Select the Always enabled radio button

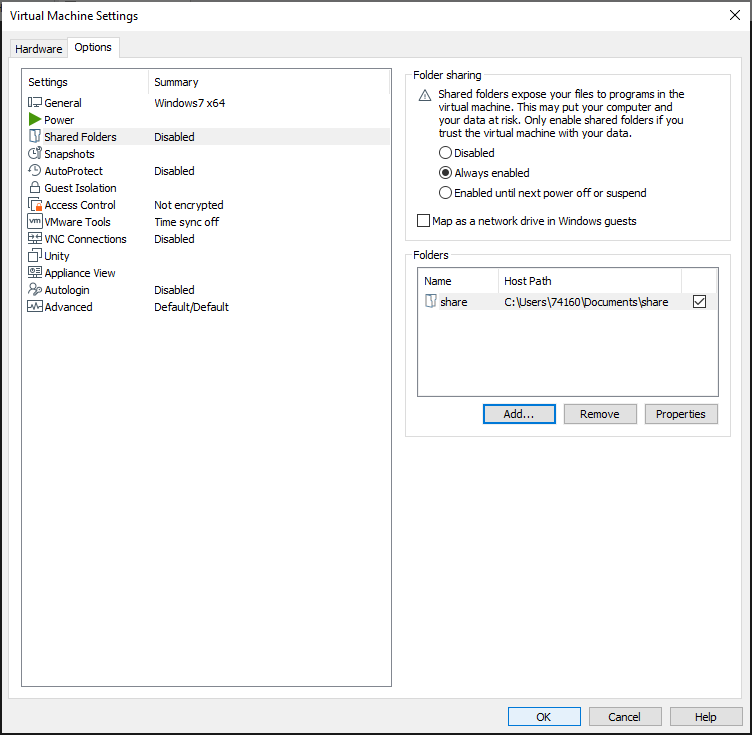(445, 173)
